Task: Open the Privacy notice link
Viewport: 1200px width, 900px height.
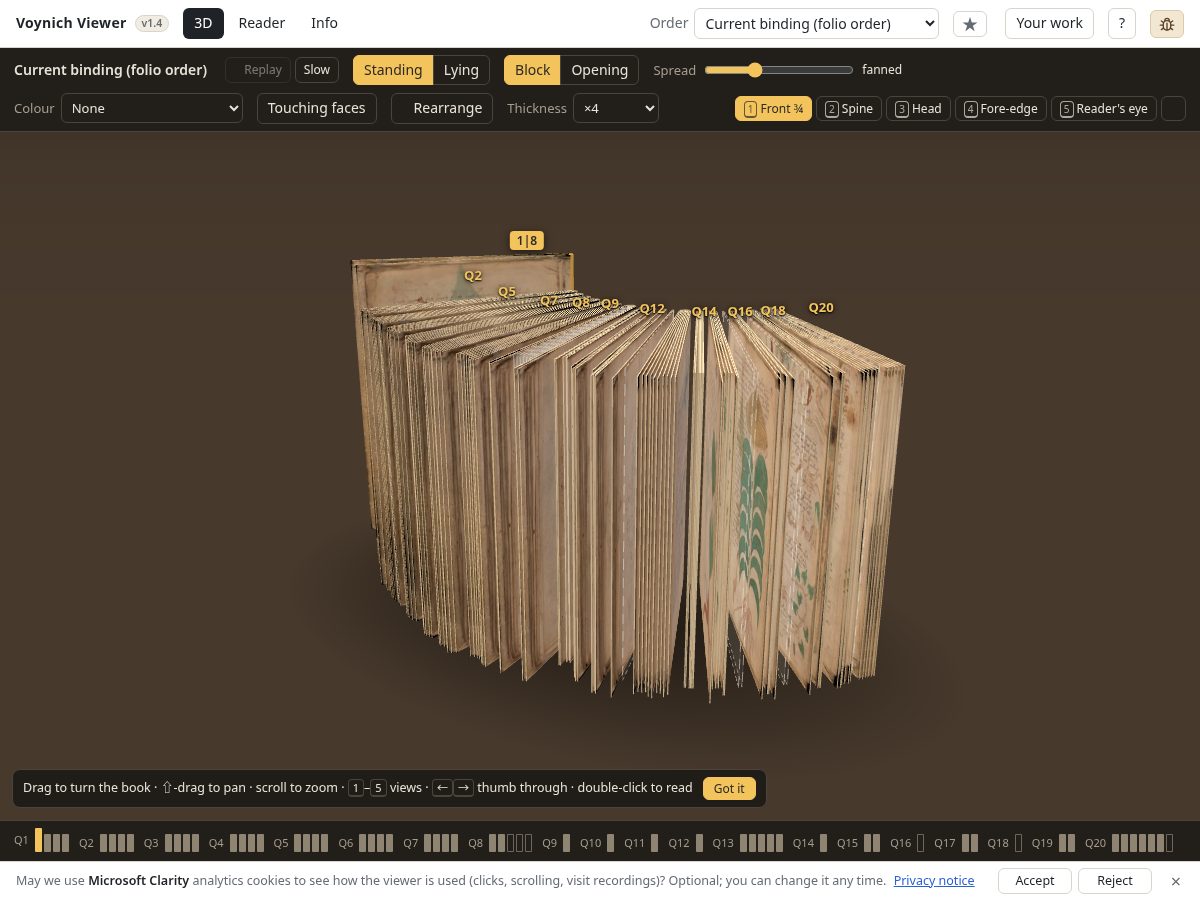Action: 934,881
